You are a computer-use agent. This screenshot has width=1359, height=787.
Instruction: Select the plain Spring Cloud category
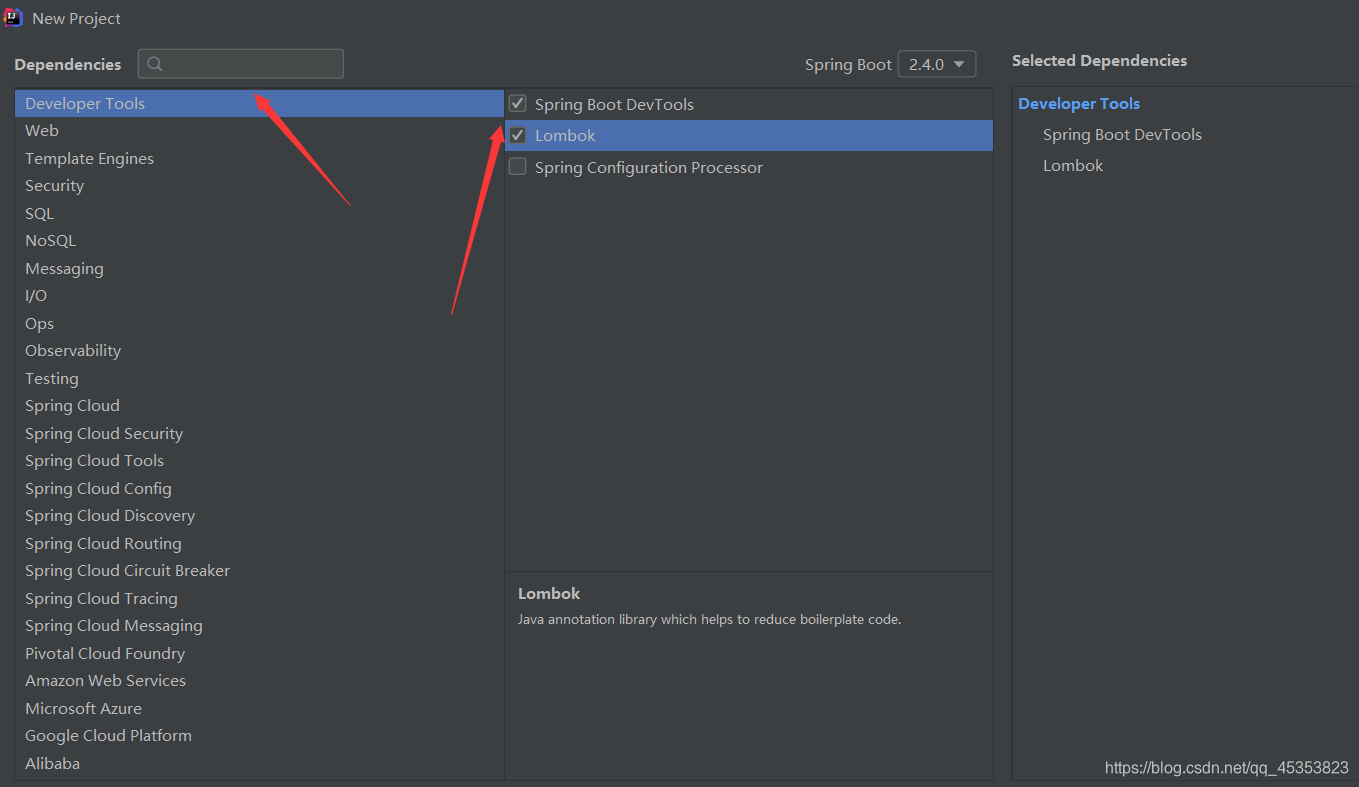(x=259, y=405)
